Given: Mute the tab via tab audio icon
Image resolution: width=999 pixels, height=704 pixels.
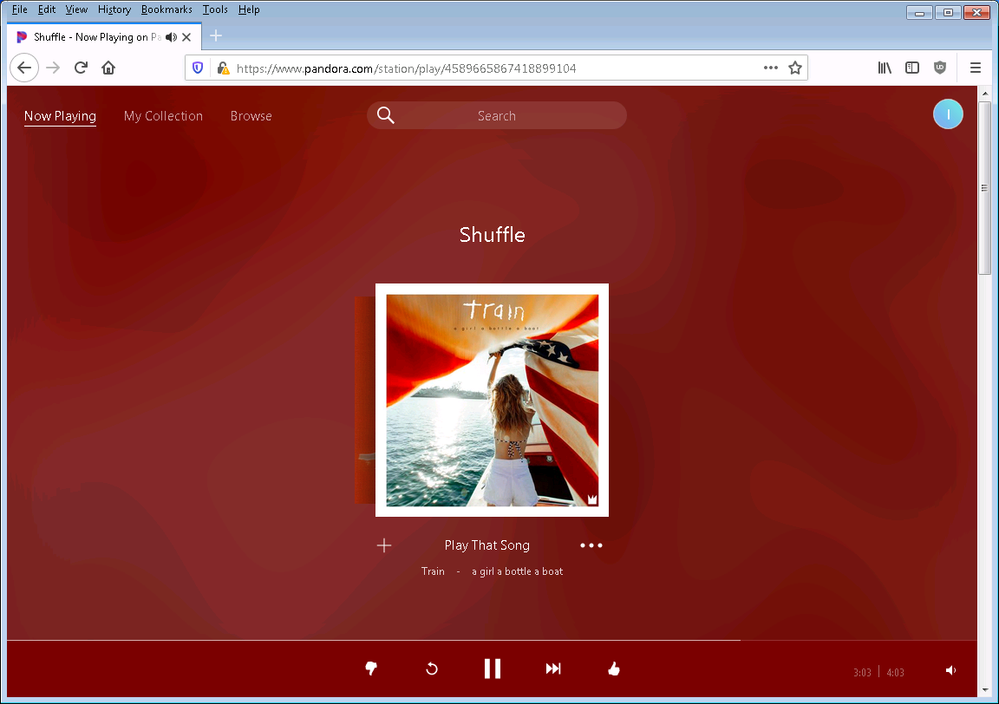Looking at the screenshot, I should click(170, 37).
